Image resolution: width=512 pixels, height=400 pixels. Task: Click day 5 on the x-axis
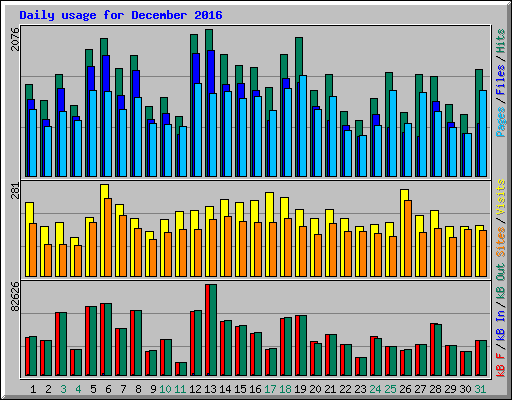point(93,389)
